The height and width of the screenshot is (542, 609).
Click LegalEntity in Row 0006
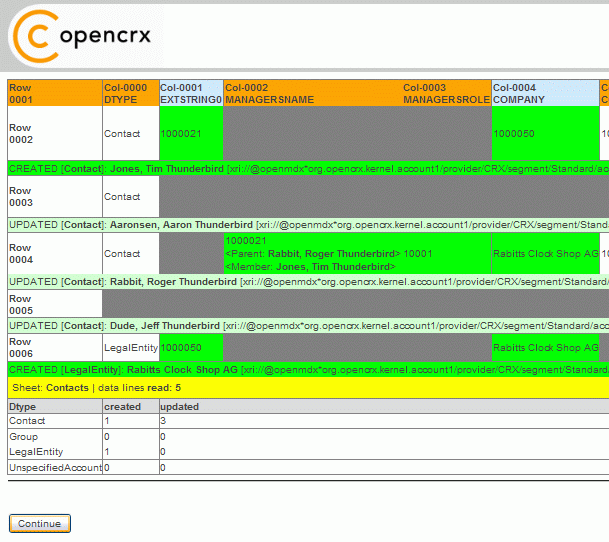click(131, 348)
